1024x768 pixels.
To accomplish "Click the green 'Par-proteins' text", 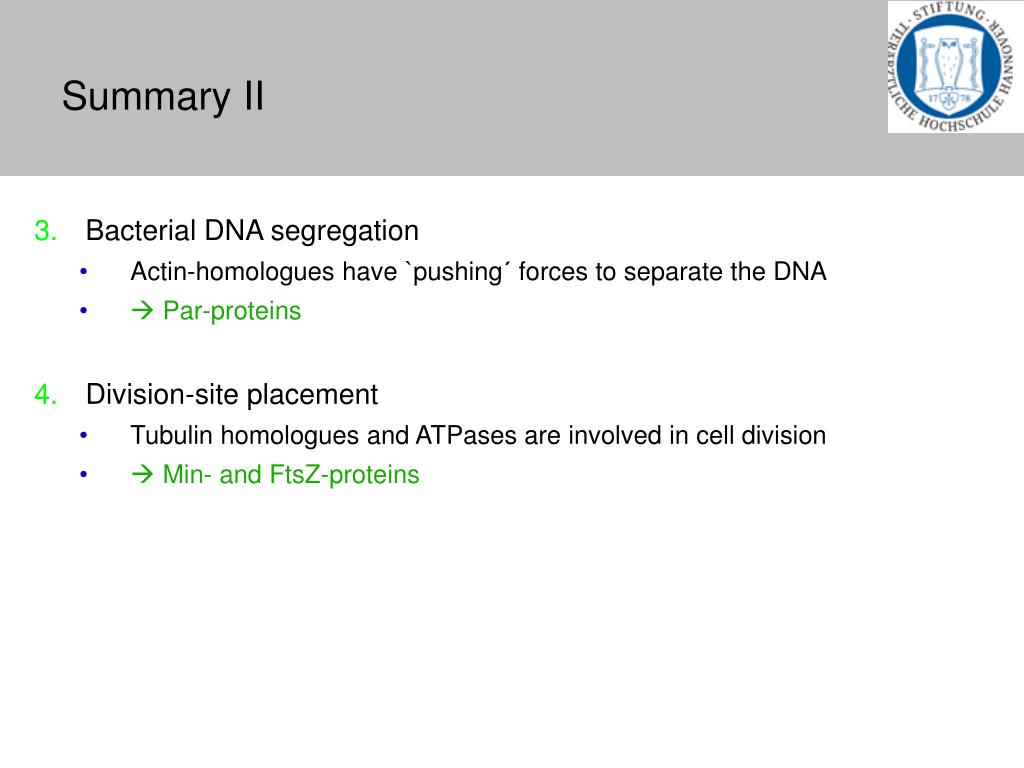I will [x=232, y=311].
